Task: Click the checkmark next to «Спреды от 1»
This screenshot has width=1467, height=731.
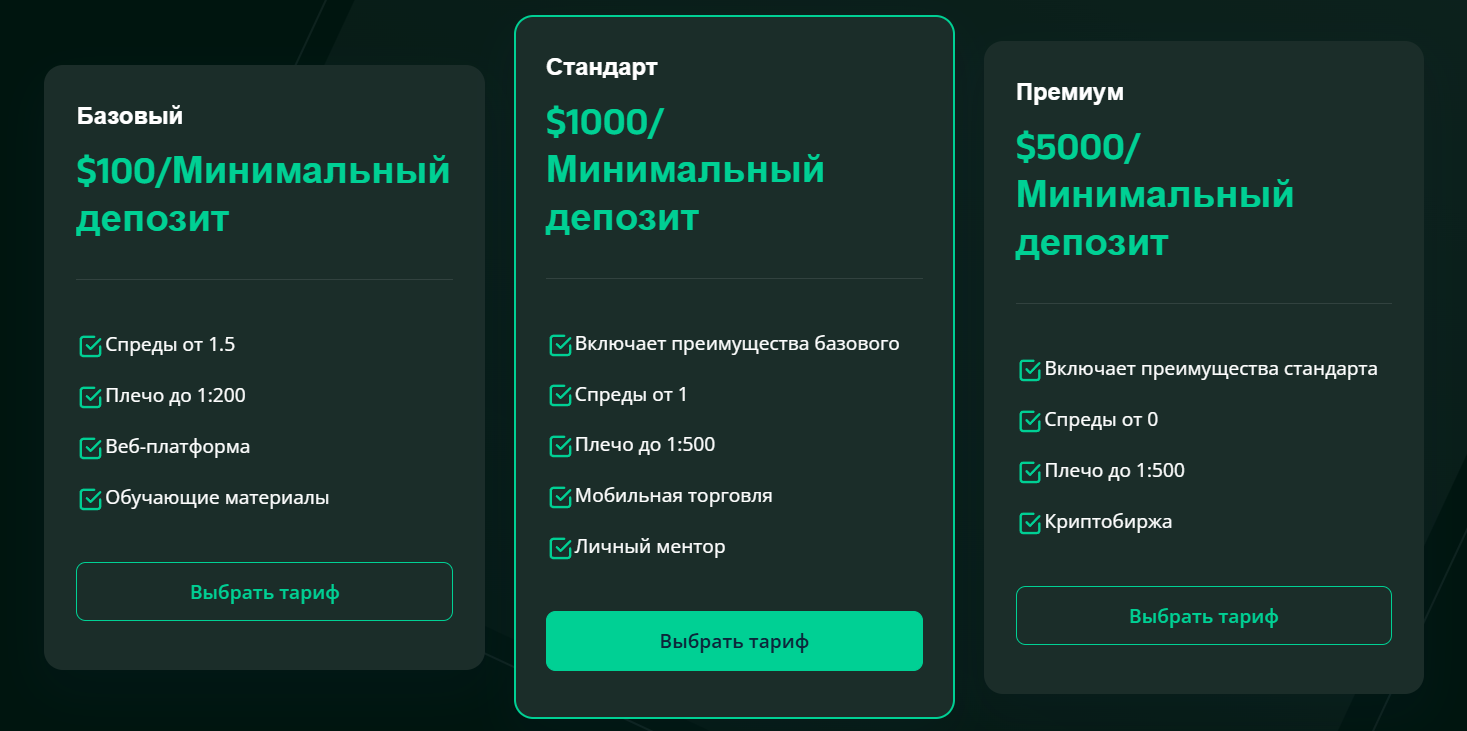Action: [559, 394]
